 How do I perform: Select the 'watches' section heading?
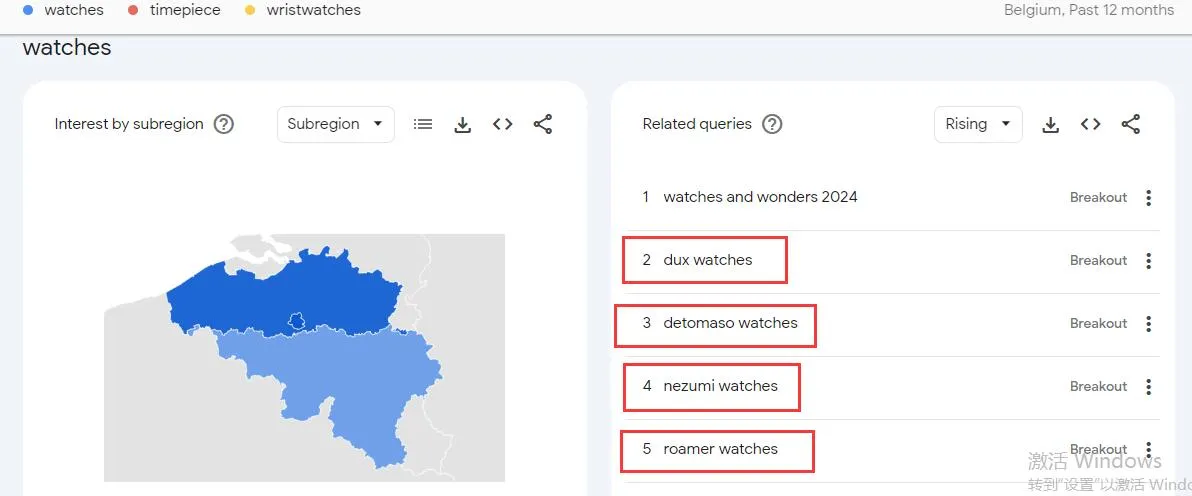pyautogui.click(x=67, y=48)
